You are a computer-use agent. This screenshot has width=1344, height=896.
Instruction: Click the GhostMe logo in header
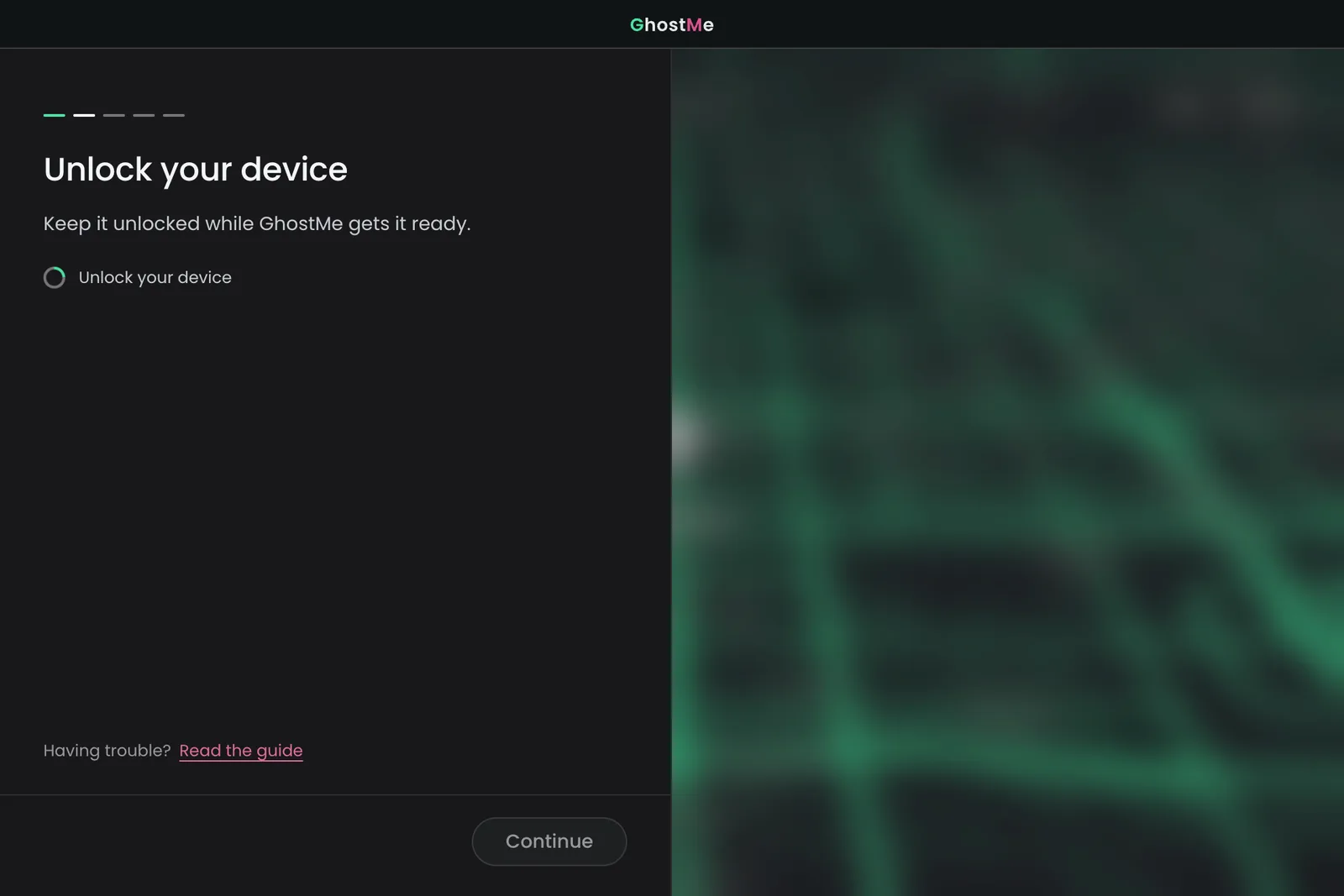672,25
